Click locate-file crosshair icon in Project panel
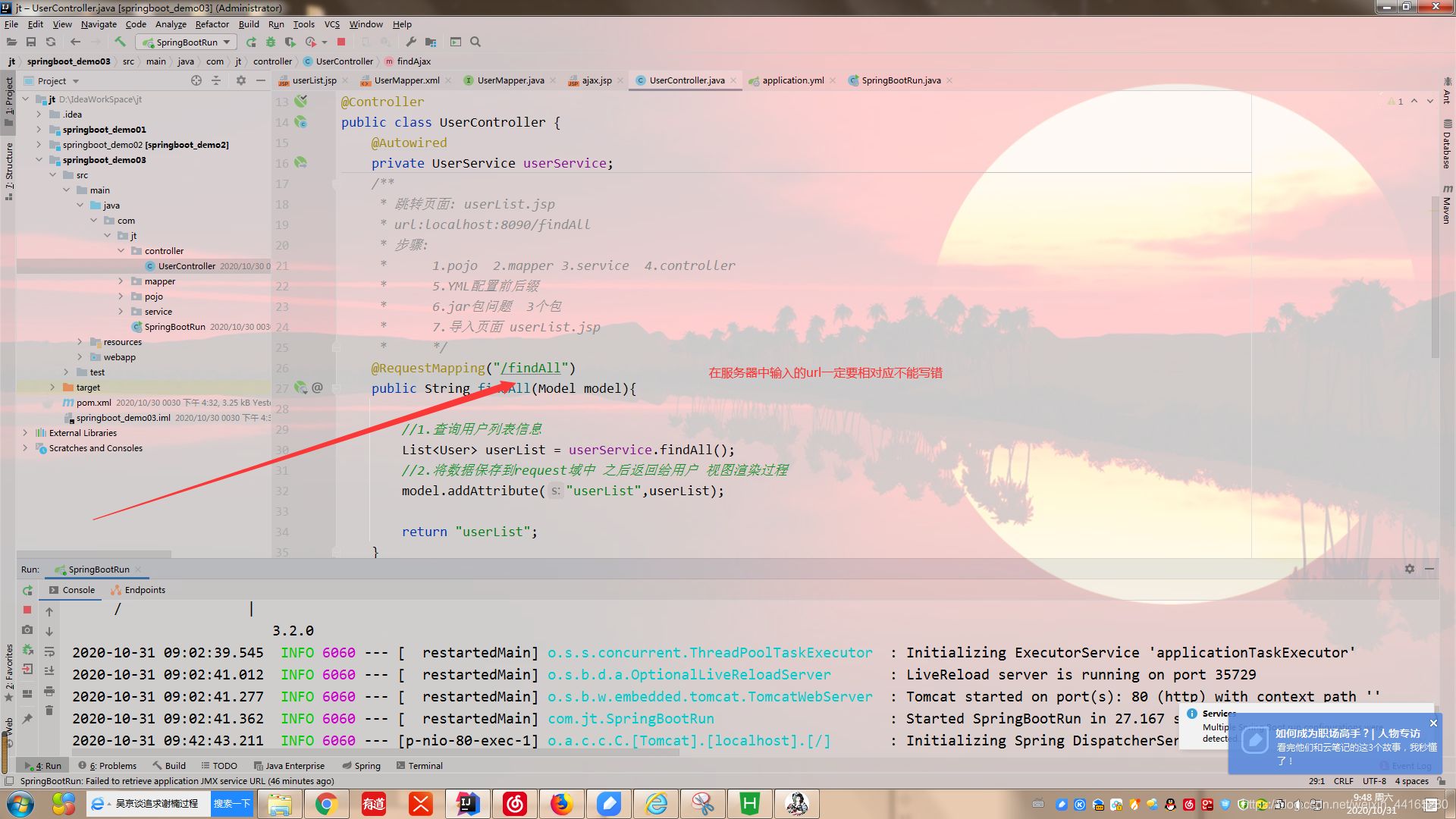Screen dimensions: 1456x819 pos(196,80)
